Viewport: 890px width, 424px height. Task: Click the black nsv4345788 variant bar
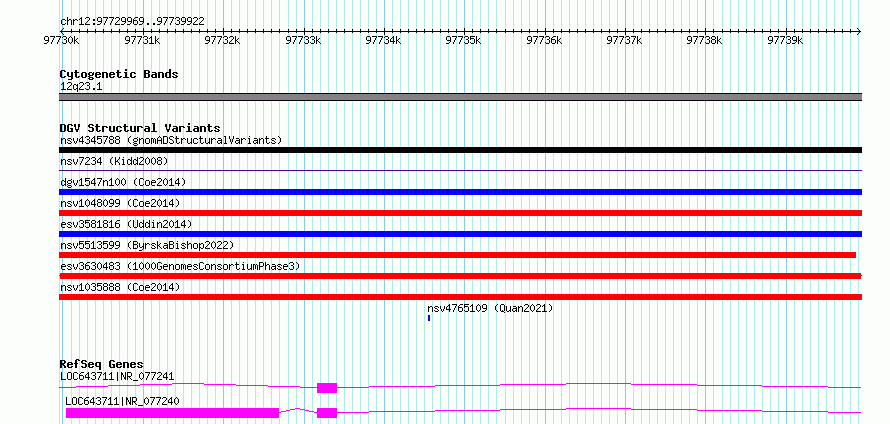(460, 150)
